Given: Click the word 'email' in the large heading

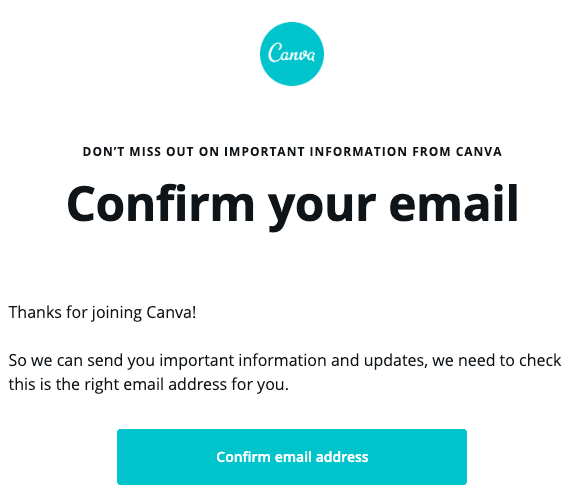Looking at the screenshot, I should [x=454, y=203].
